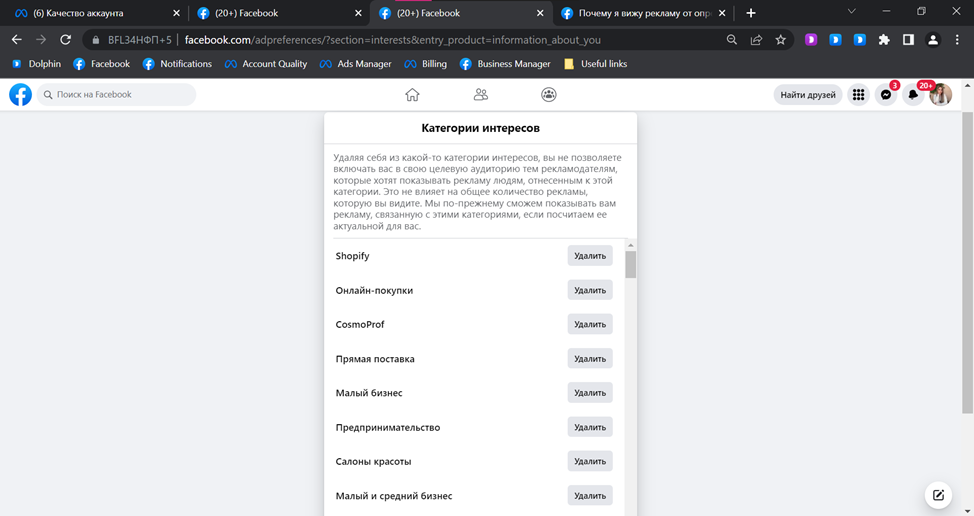Remove Малый и средний бизнес with Удалить

[x=589, y=496]
